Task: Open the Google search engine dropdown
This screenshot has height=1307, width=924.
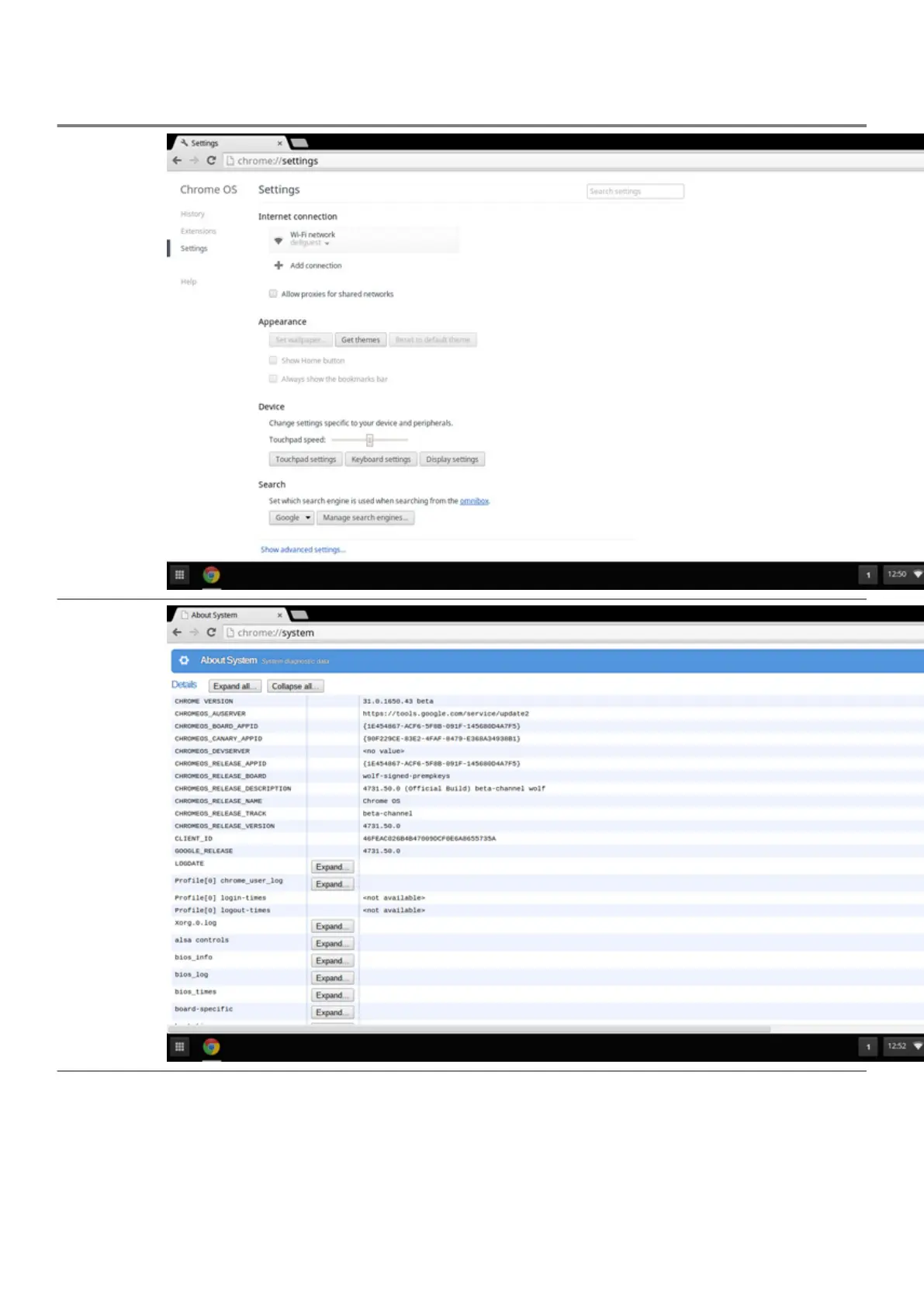Action: point(292,518)
